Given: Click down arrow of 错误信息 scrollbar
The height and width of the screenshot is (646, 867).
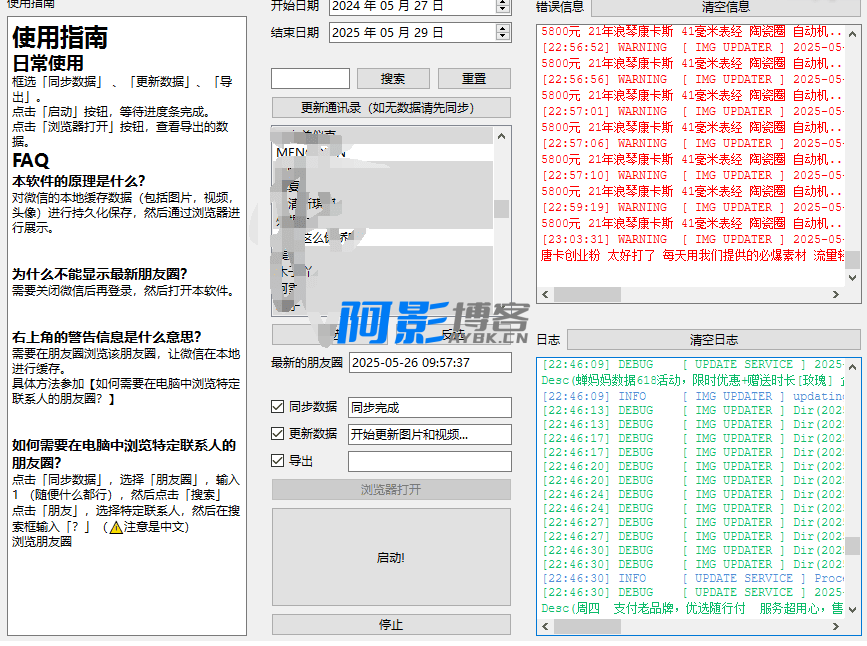Looking at the screenshot, I should point(852,278).
